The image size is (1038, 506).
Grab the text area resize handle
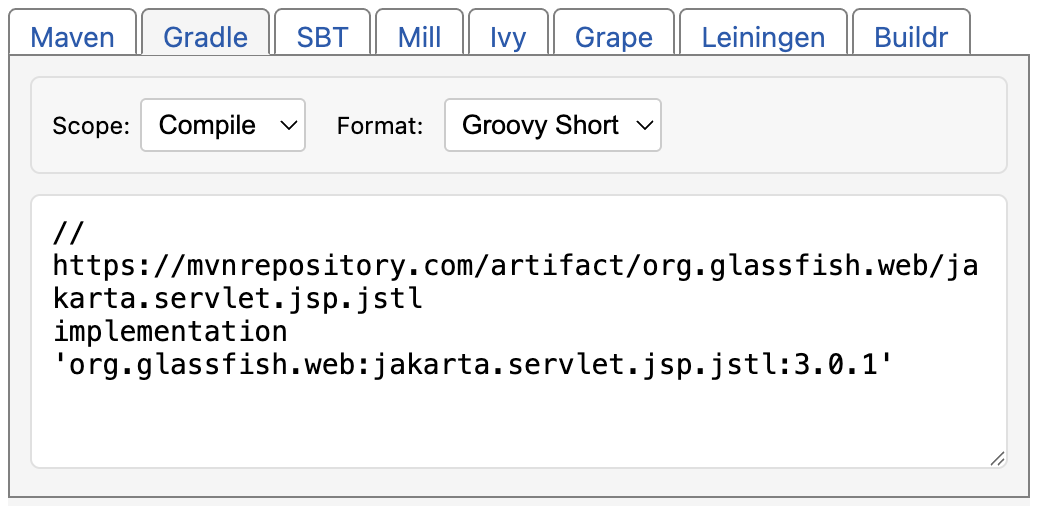pyautogui.click(x=997, y=458)
